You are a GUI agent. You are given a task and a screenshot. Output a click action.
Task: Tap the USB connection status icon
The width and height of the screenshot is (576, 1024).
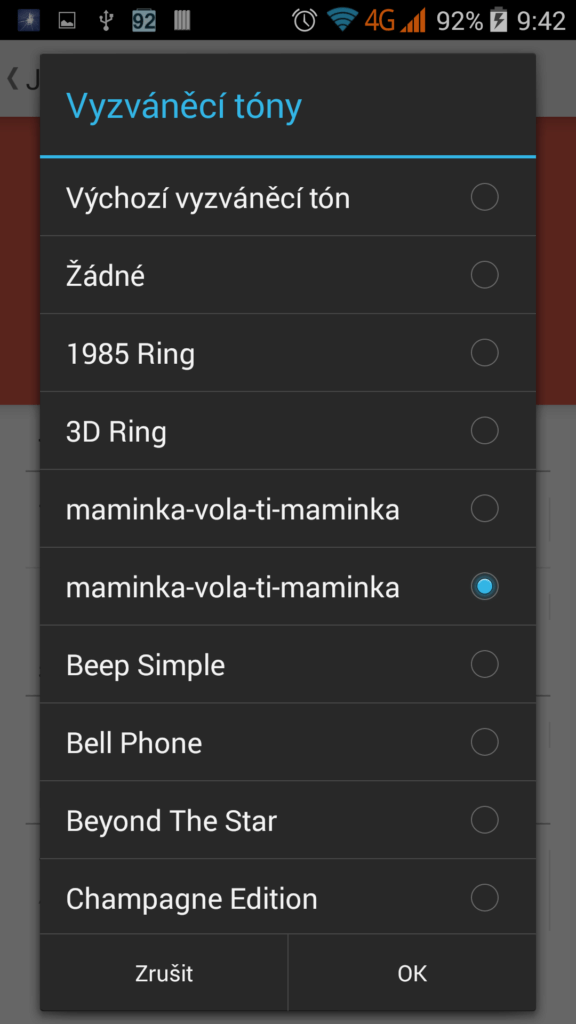click(105, 21)
